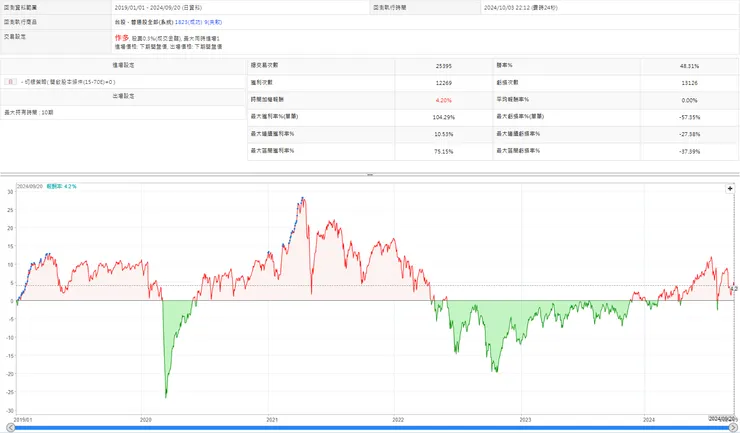Click the 2023 x-axis label
Viewport: 740px width, 433px height.
pyautogui.click(x=525, y=419)
